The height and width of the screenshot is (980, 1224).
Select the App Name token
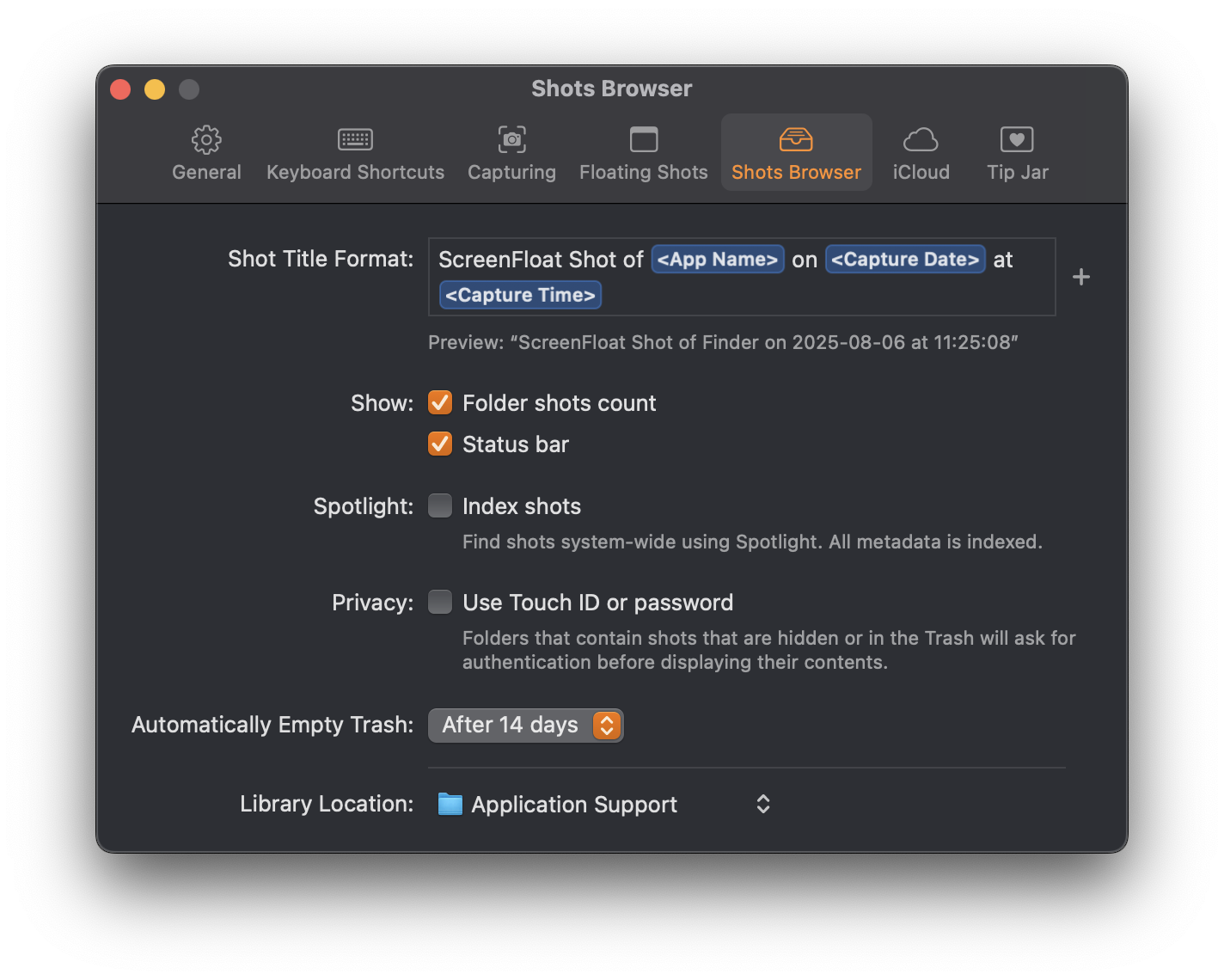pyautogui.click(x=718, y=259)
